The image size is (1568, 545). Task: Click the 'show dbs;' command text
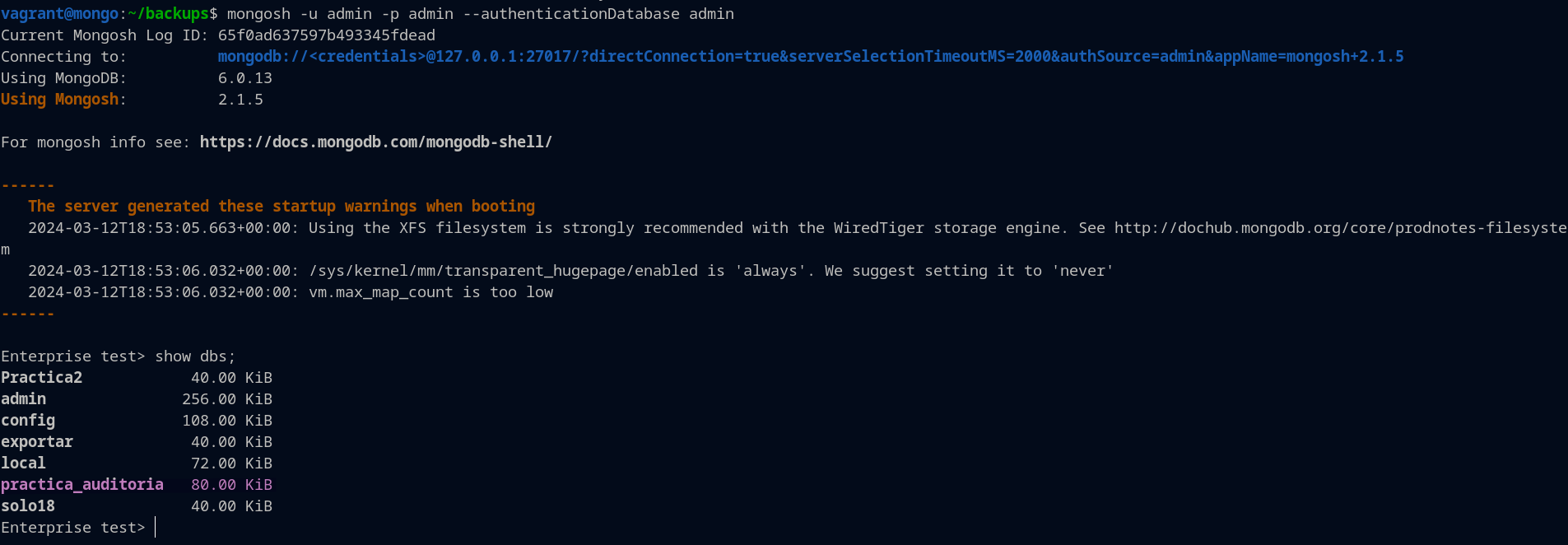(195, 356)
